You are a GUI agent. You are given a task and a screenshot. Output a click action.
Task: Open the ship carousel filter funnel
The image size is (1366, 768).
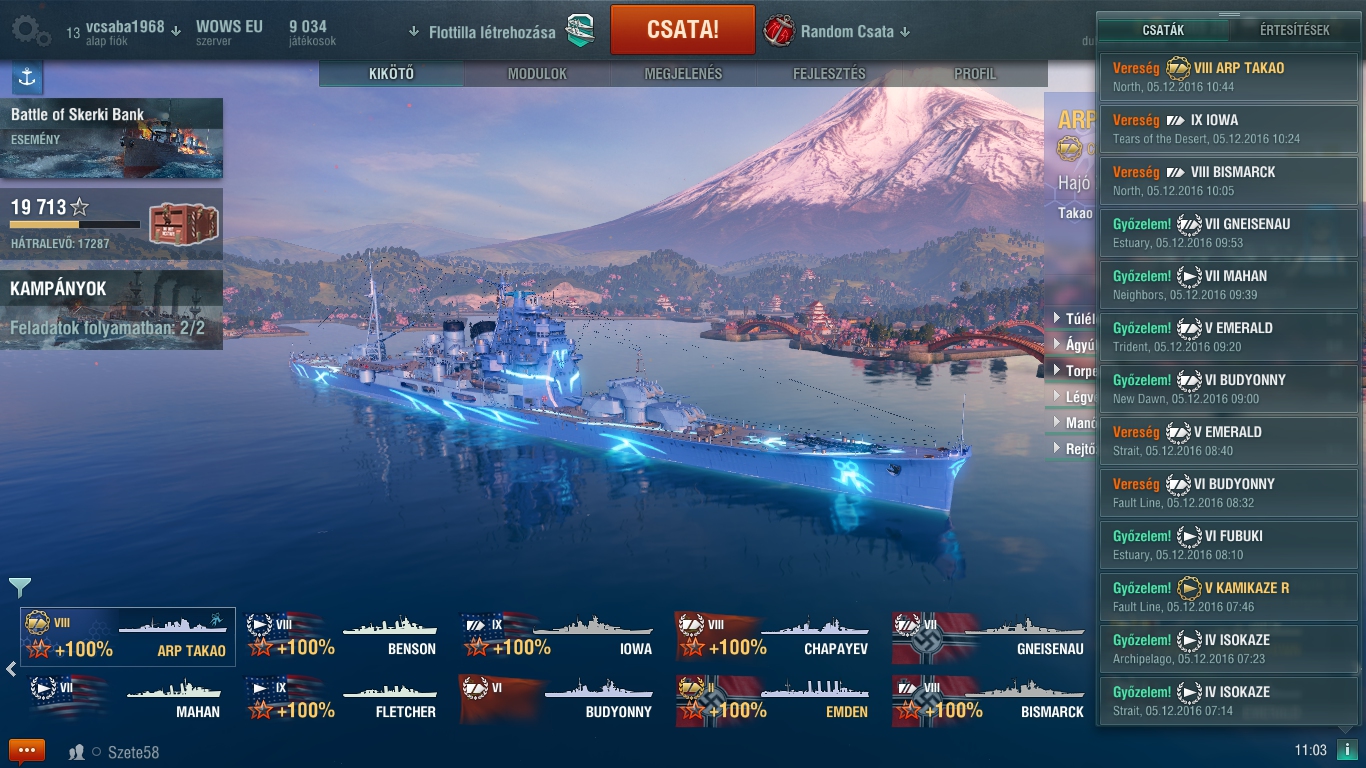pos(20,587)
